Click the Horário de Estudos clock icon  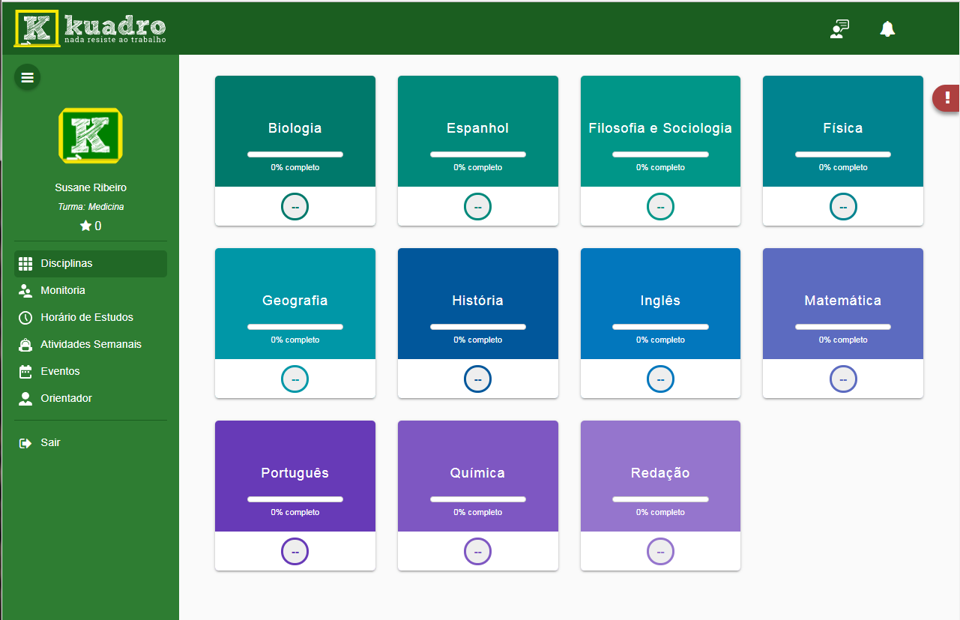pos(26,318)
